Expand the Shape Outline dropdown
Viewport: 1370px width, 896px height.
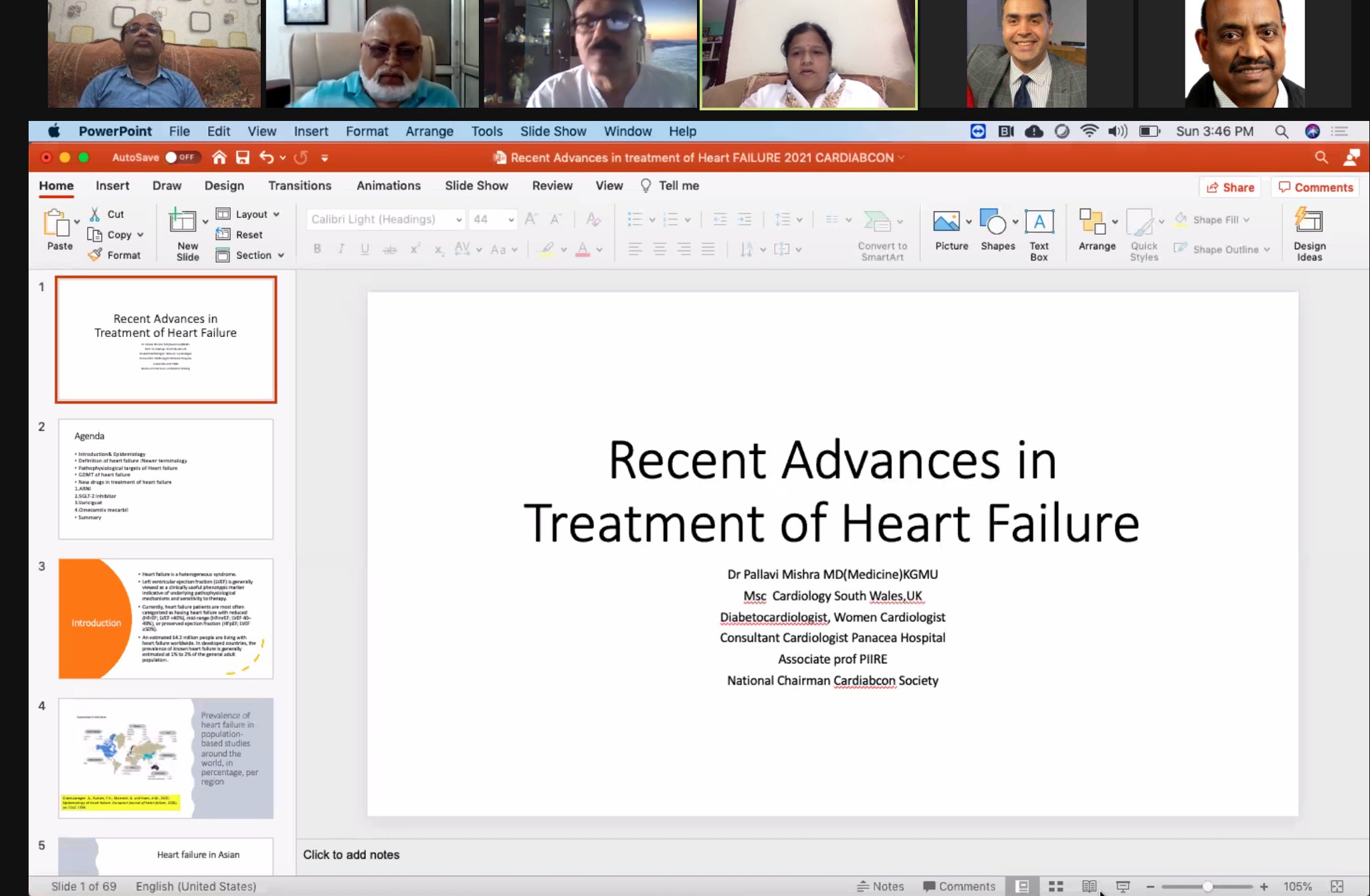pyautogui.click(x=1267, y=249)
